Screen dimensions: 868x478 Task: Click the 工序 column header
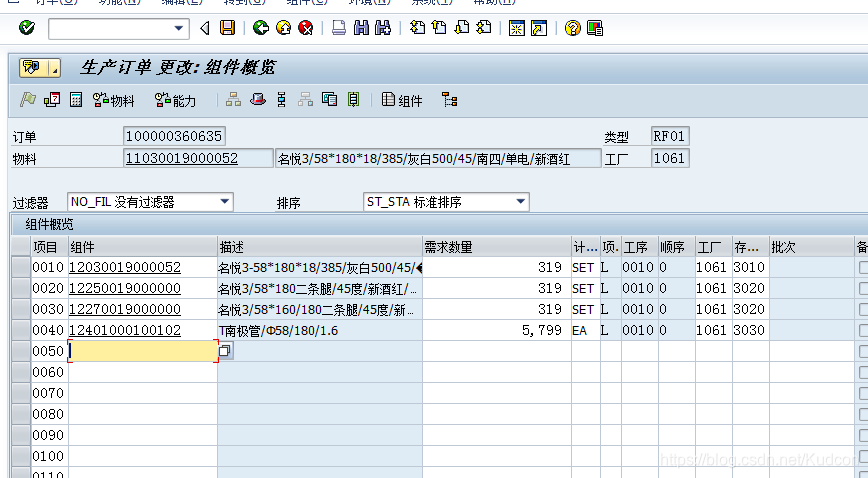click(640, 247)
